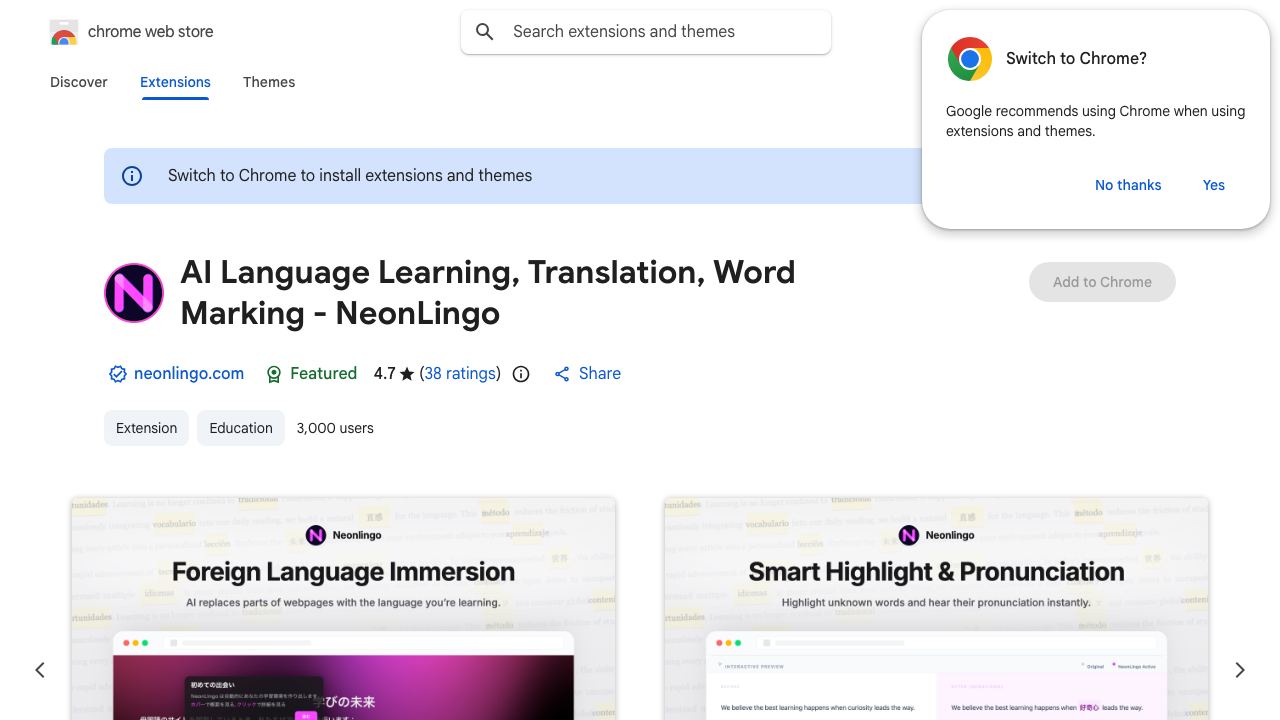Click the info icon in the blue banner
The height and width of the screenshot is (720, 1280).
tap(132, 176)
